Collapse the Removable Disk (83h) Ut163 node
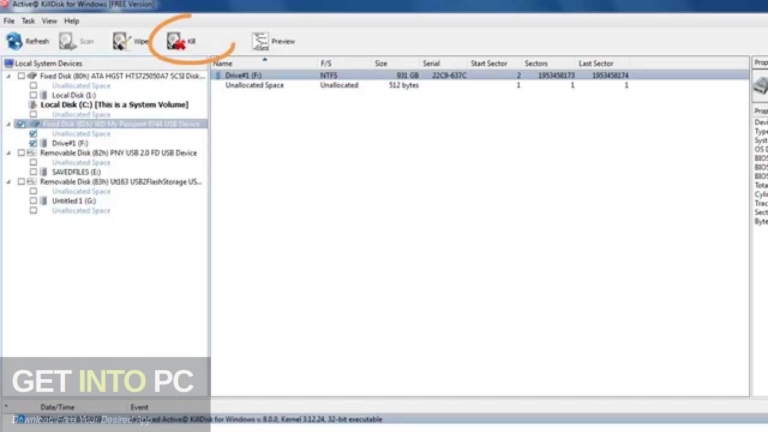The width and height of the screenshot is (768, 432). [8, 182]
